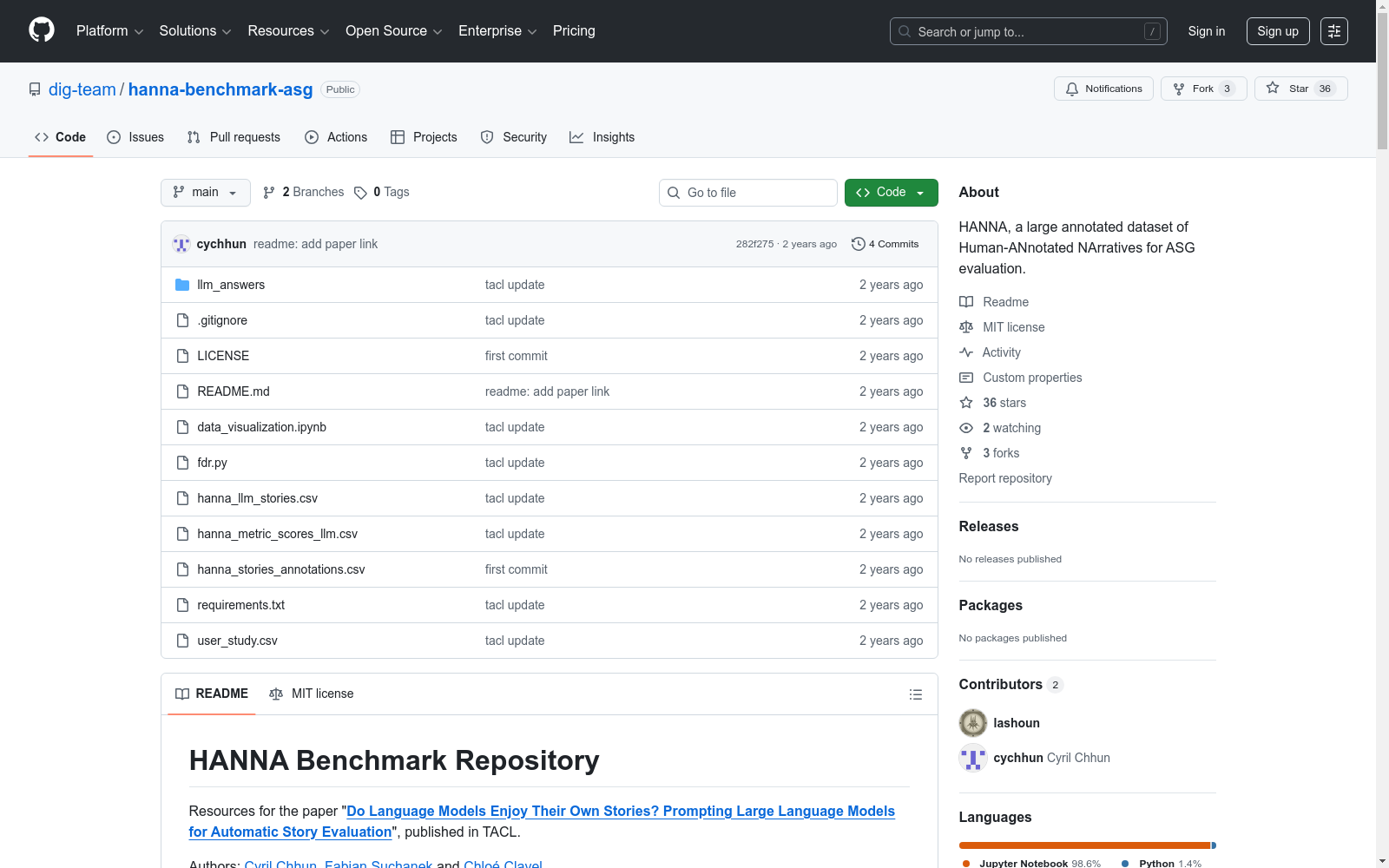The width and height of the screenshot is (1389, 868).
Task: Expand the Solutions menu
Action: (195, 31)
